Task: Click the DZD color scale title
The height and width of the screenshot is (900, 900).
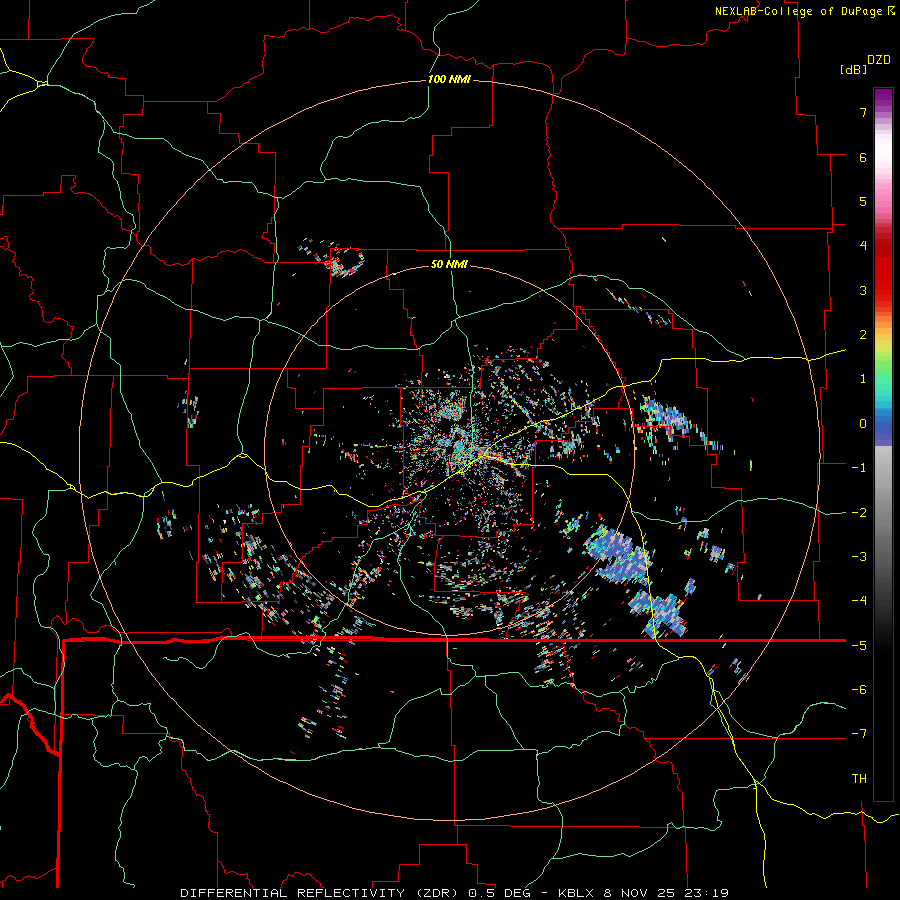Action: (879, 60)
